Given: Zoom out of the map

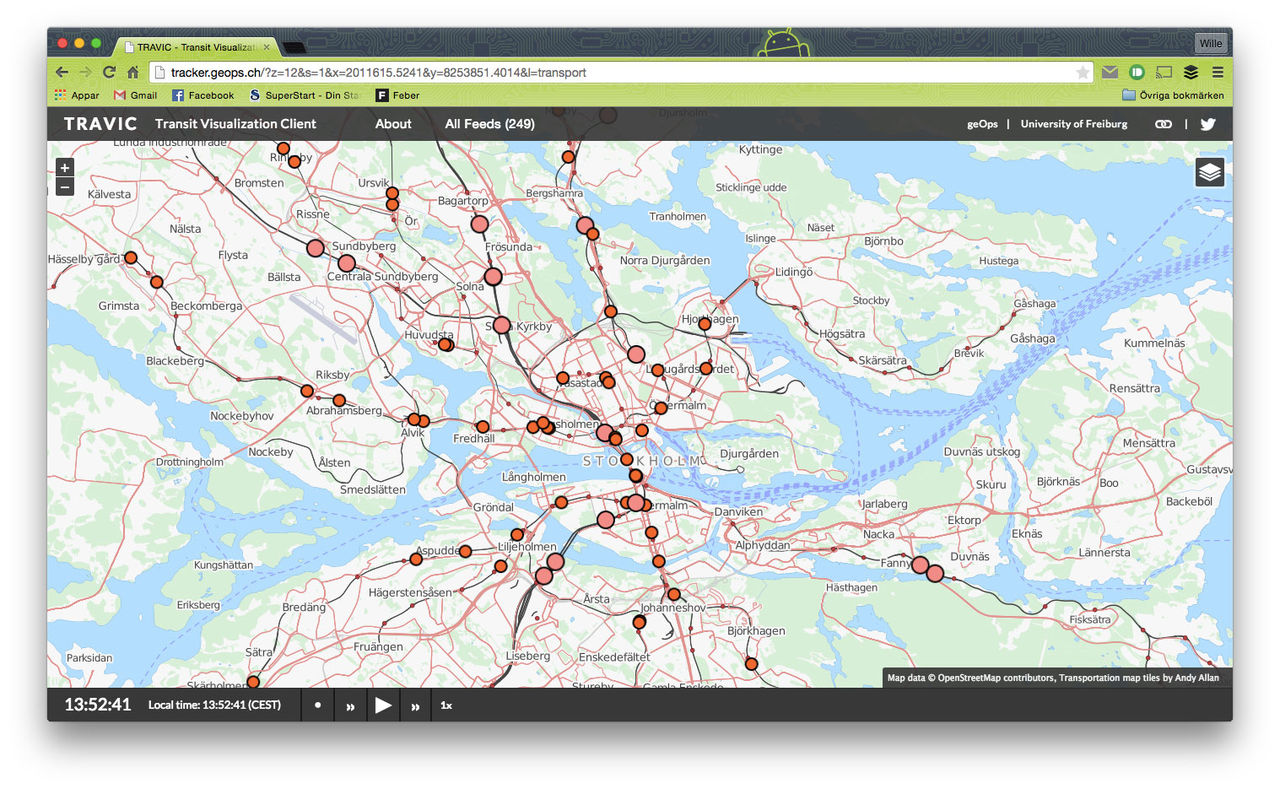Looking at the screenshot, I should coord(65,187).
